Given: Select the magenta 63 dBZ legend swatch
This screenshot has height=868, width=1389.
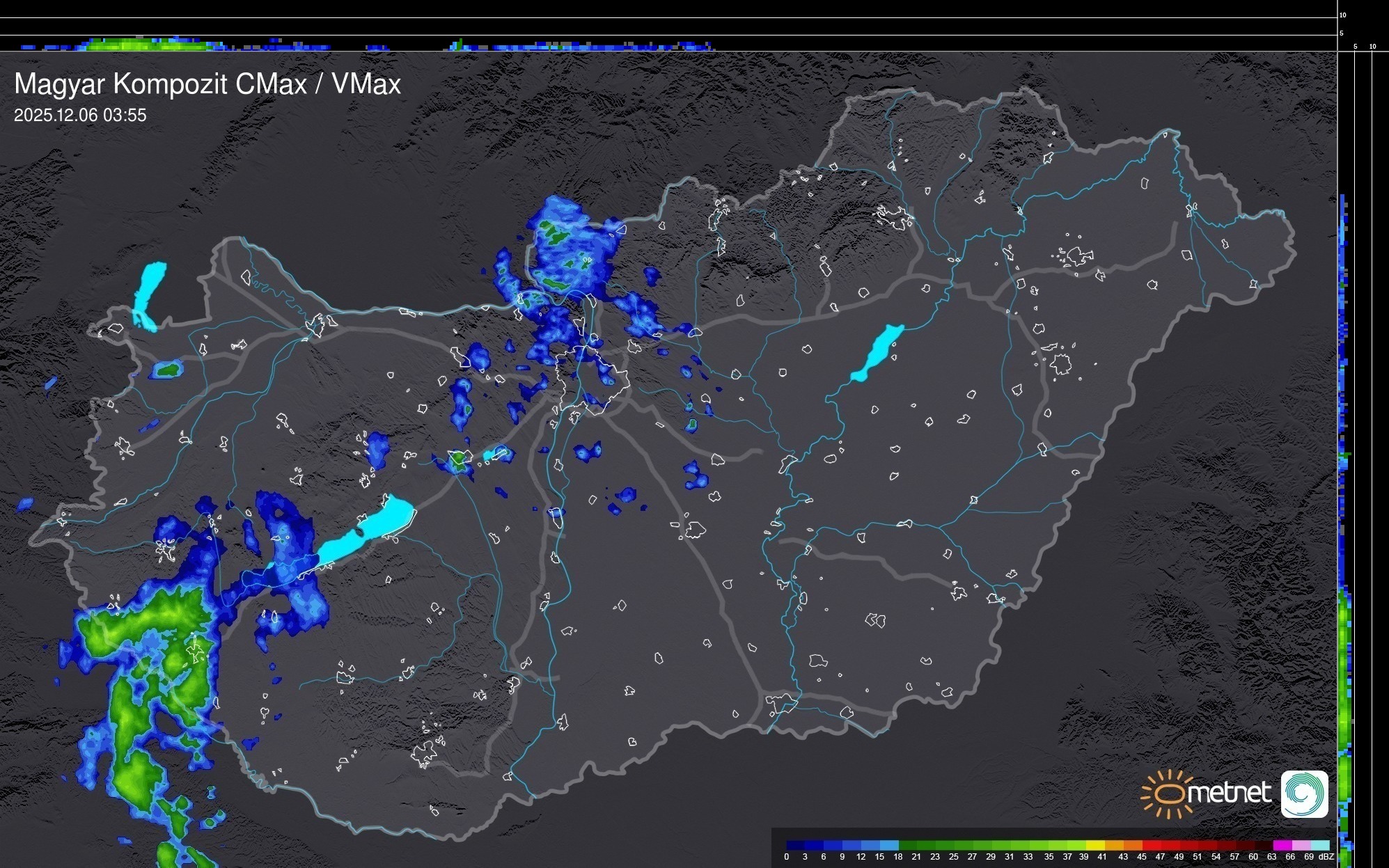Looking at the screenshot, I should point(1282,845).
